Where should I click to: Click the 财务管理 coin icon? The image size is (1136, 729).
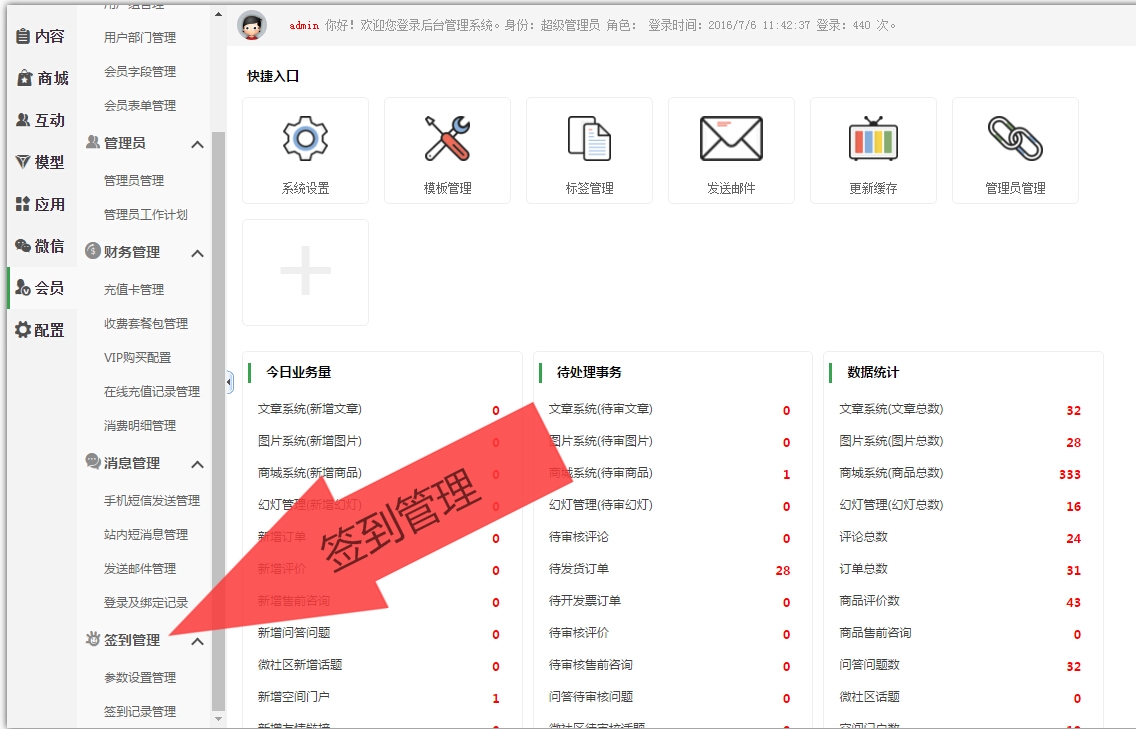pyautogui.click(x=93, y=251)
